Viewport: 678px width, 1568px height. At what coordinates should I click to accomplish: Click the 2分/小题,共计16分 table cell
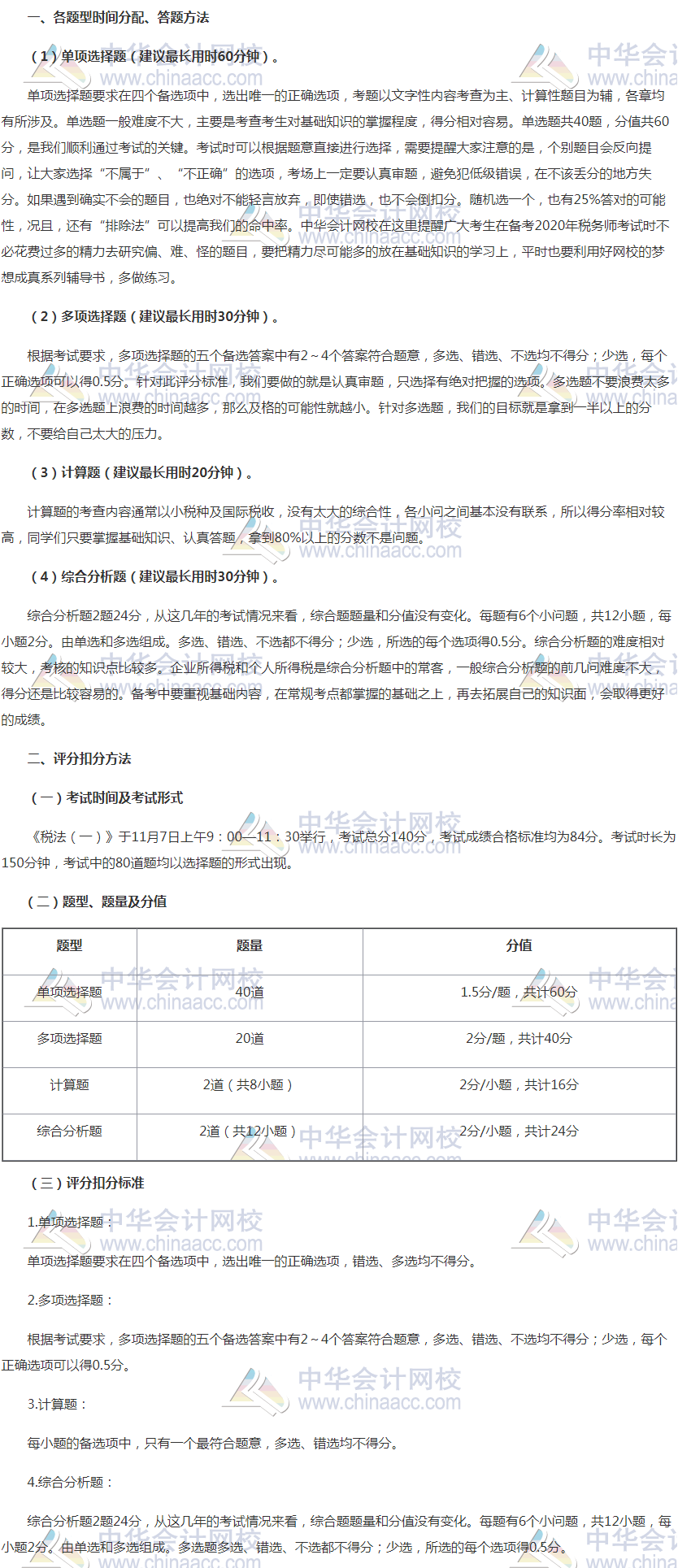[519, 1084]
